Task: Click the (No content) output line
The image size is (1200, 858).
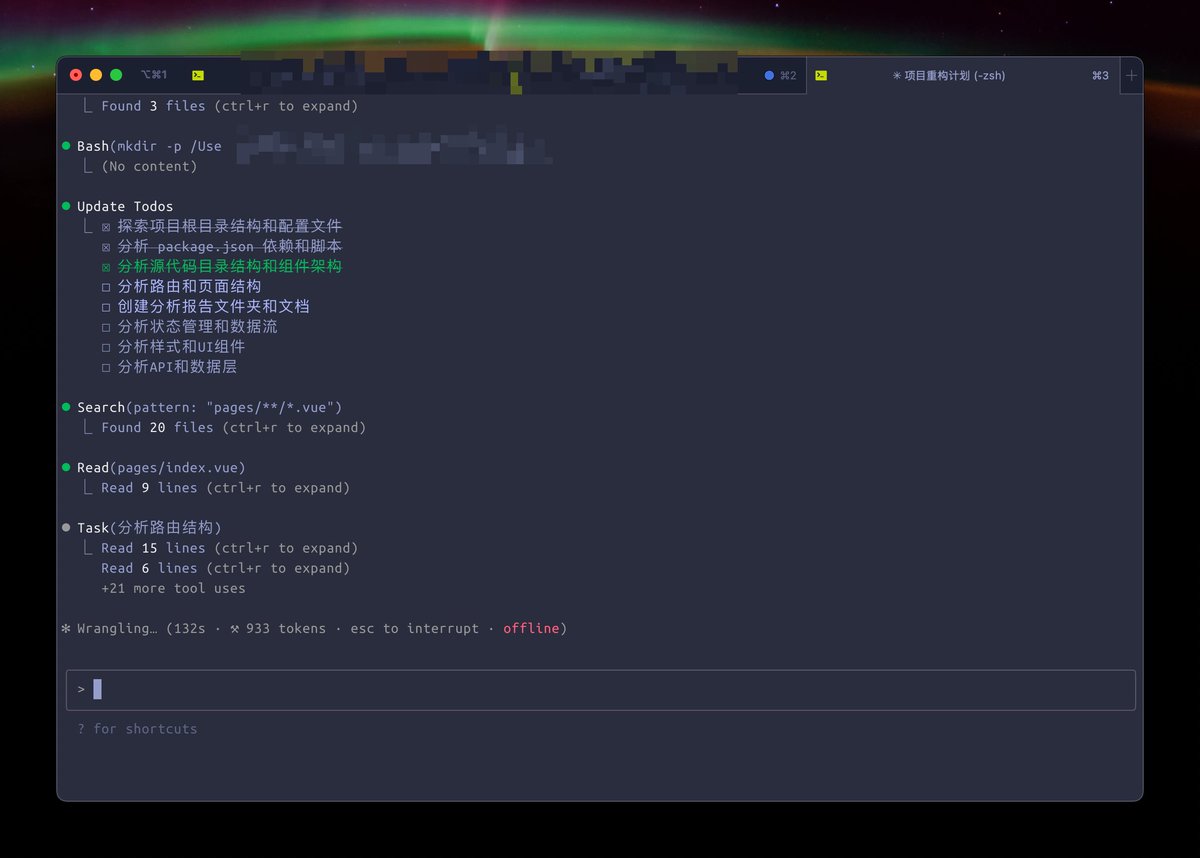Action: coord(149,166)
